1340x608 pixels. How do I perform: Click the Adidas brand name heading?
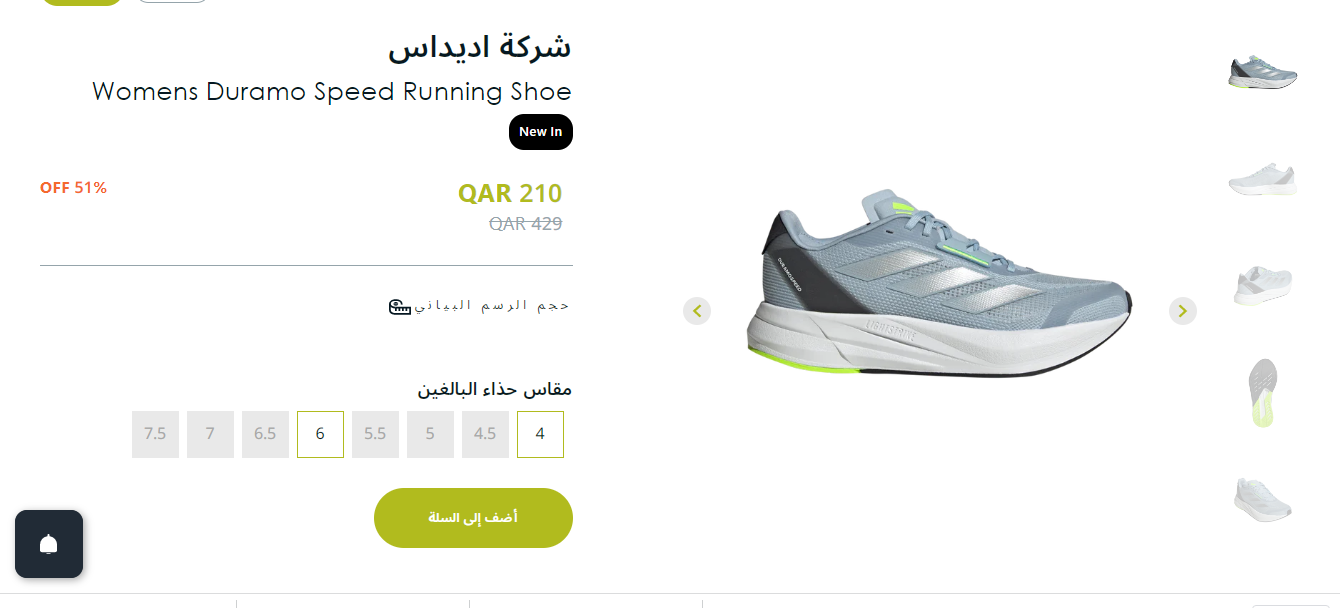480,46
